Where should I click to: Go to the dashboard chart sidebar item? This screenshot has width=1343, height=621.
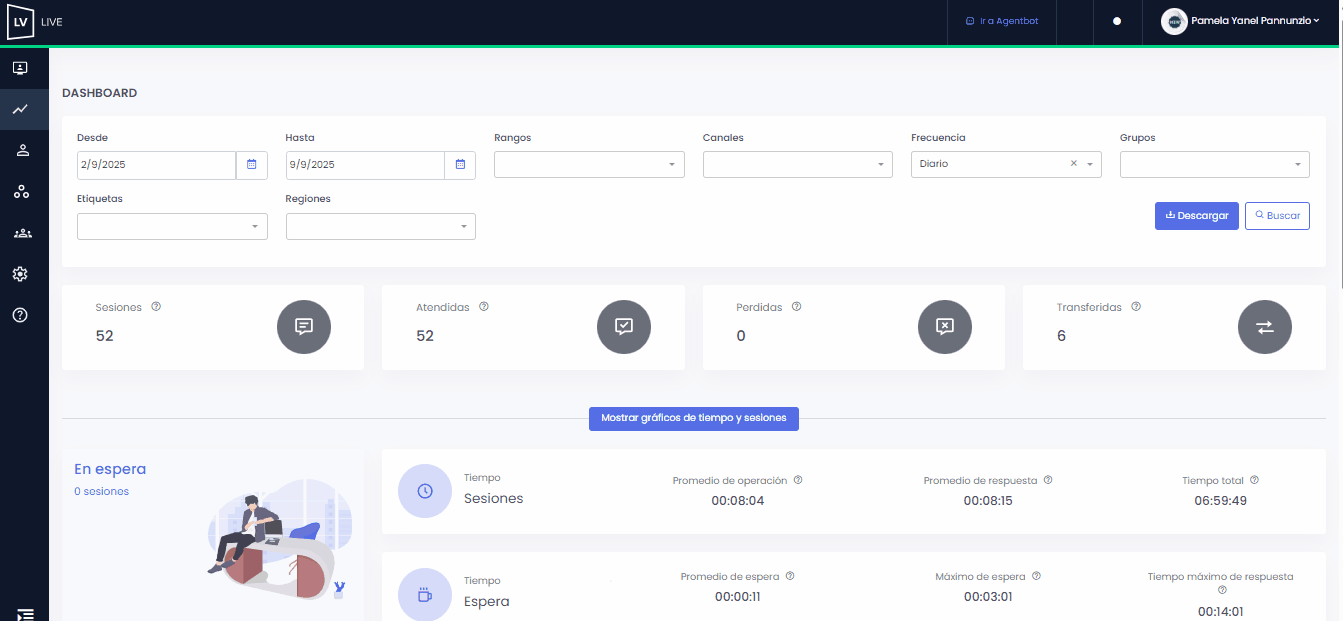click(x=20, y=109)
